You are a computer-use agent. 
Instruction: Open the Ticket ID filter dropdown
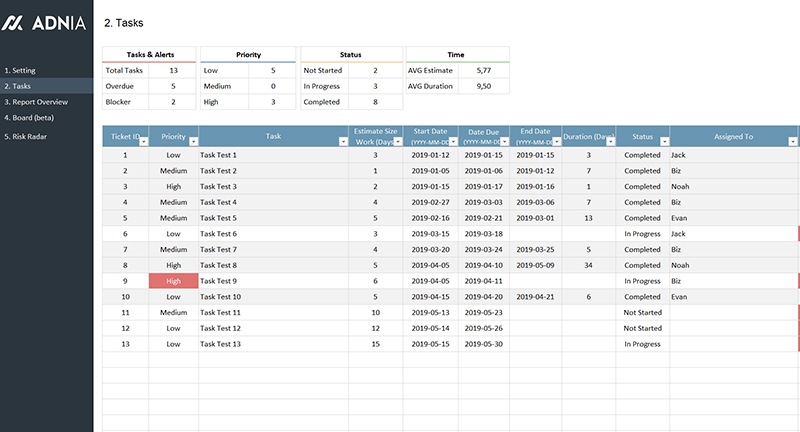[142, 142]
